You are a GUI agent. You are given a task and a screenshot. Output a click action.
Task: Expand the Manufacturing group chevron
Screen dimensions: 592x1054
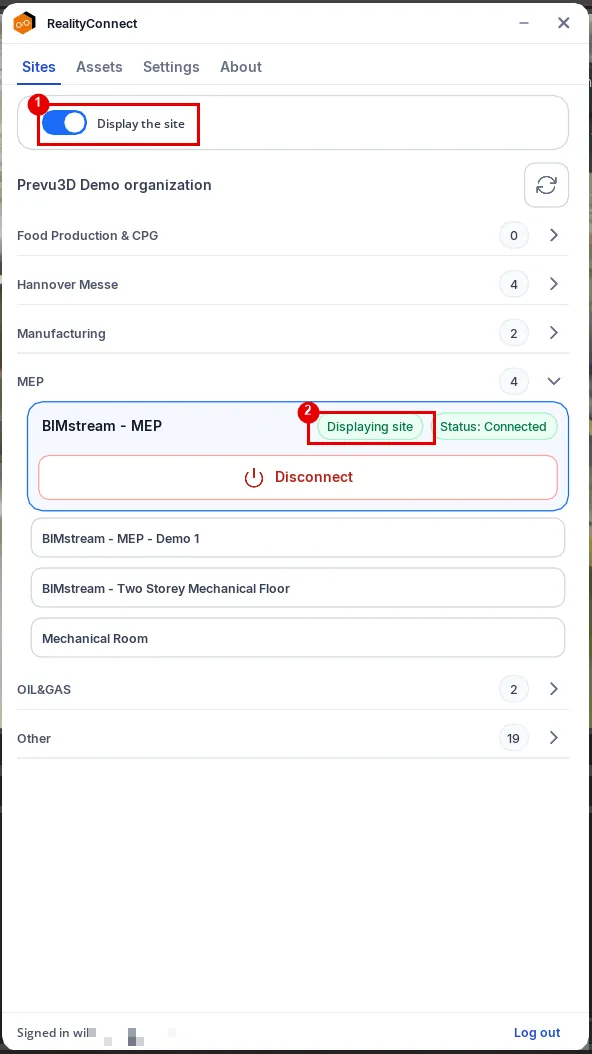tap(554, 333)
